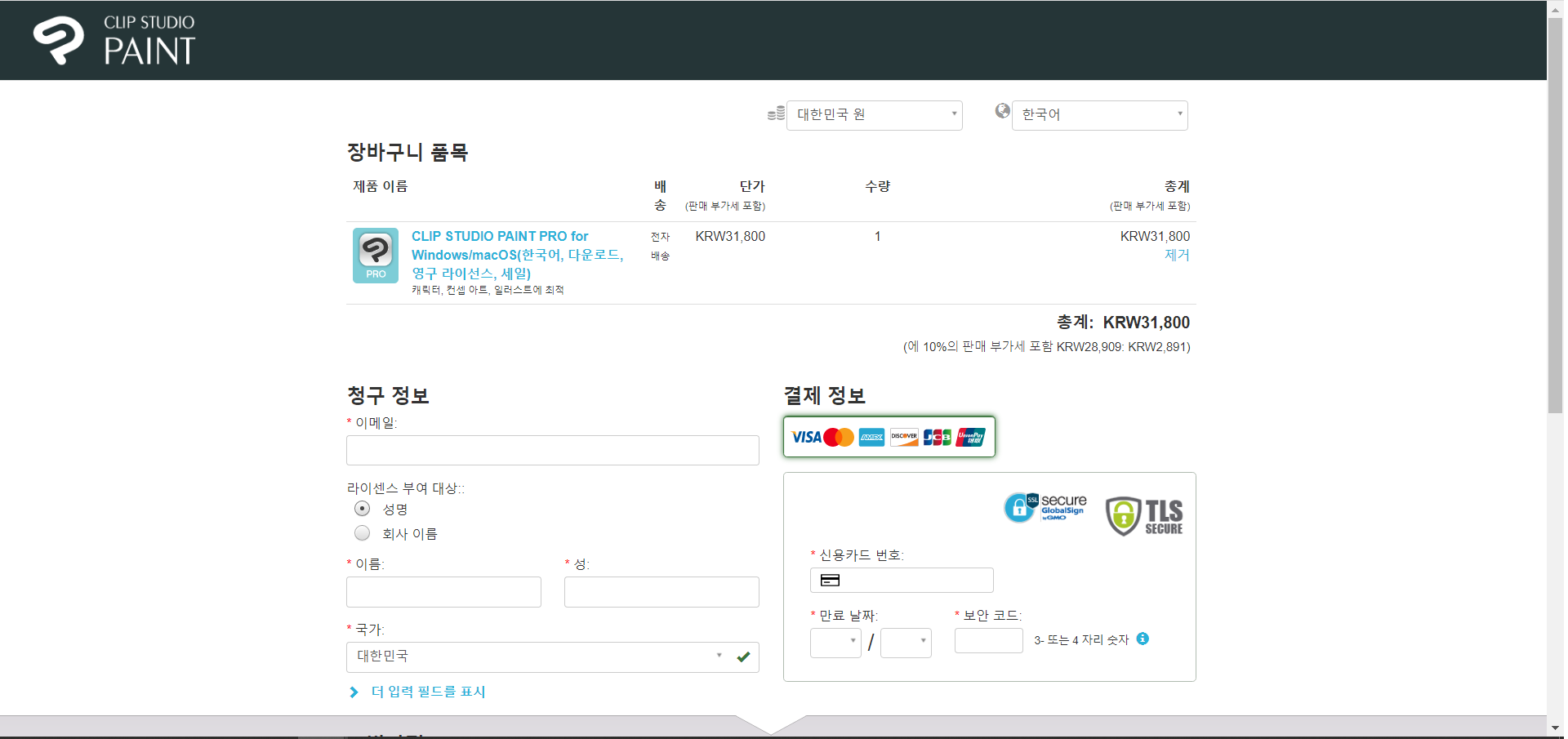
Task: Click the currency coins icon
Action: [776, 114]
